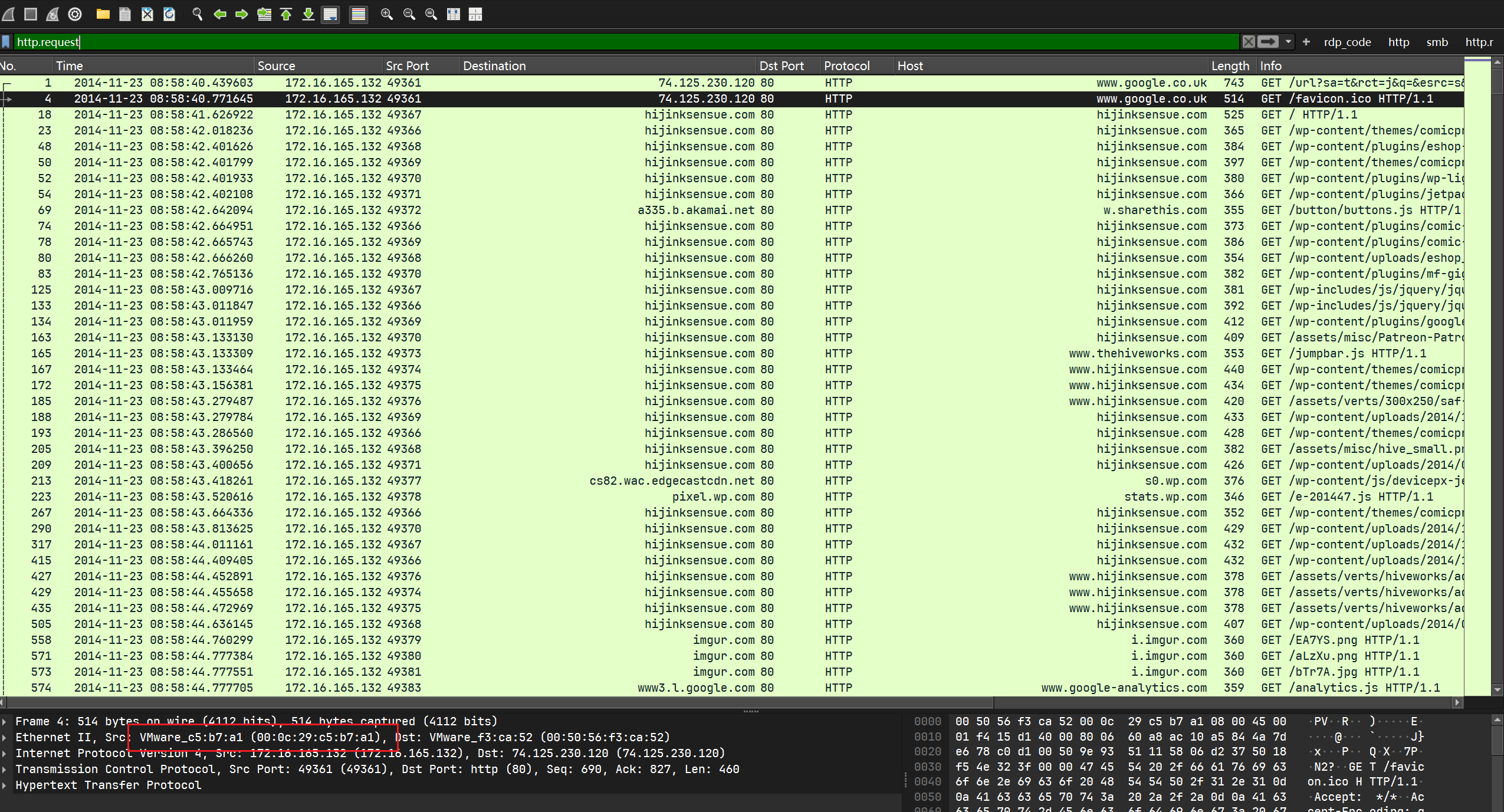Go forward in packet history
The height and width of the screenshot is (812, 1504).
[x=242, y=14]
